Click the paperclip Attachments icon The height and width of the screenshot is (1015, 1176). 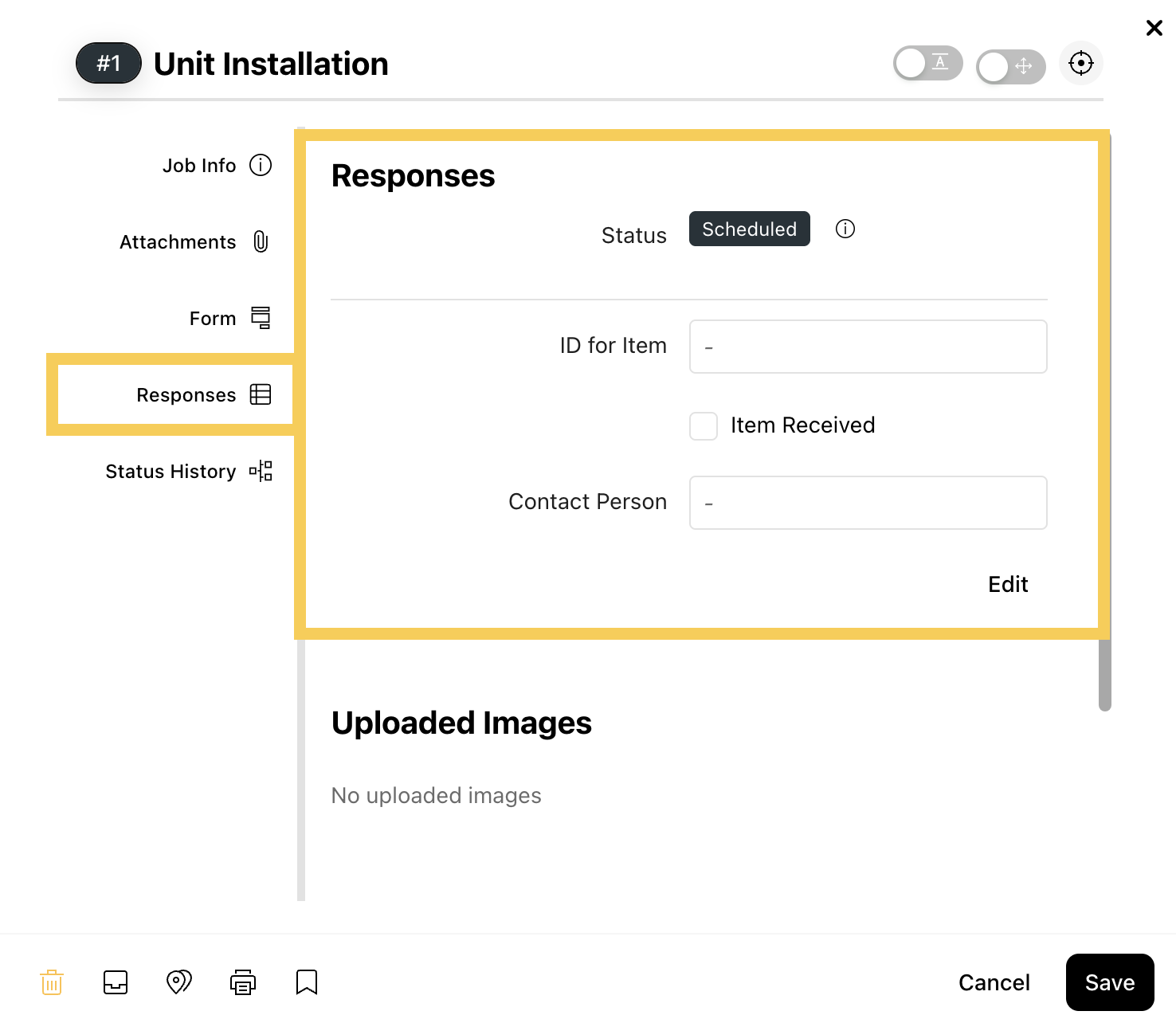point(261,241)
